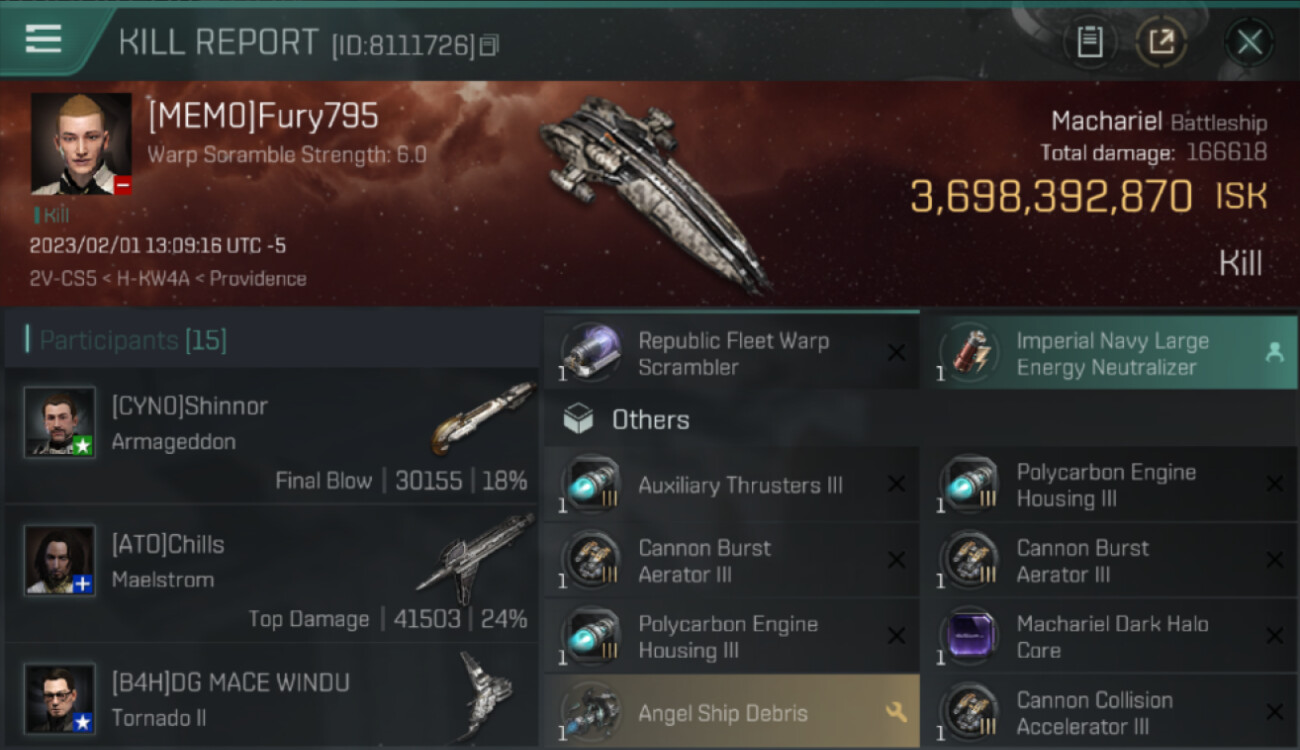This screenshot has width=1300, height=750.
Task: Click the Republic Fleet Warp Scrambler icon
Action: [x=591, y=352]
